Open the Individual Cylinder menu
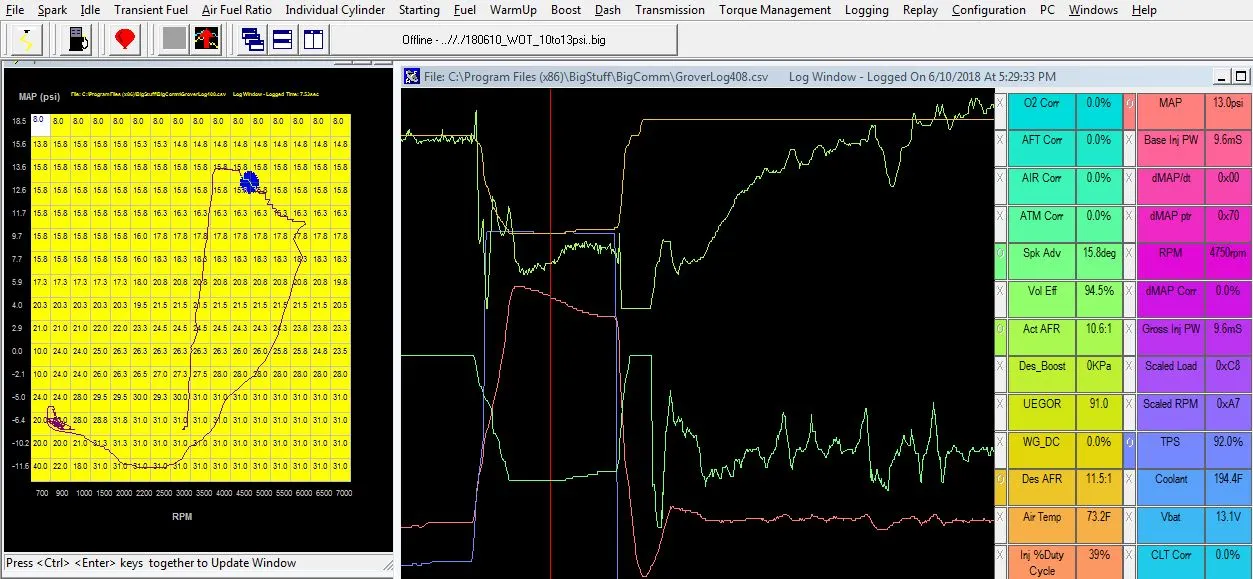1253x579 pixels. point(335,10)
